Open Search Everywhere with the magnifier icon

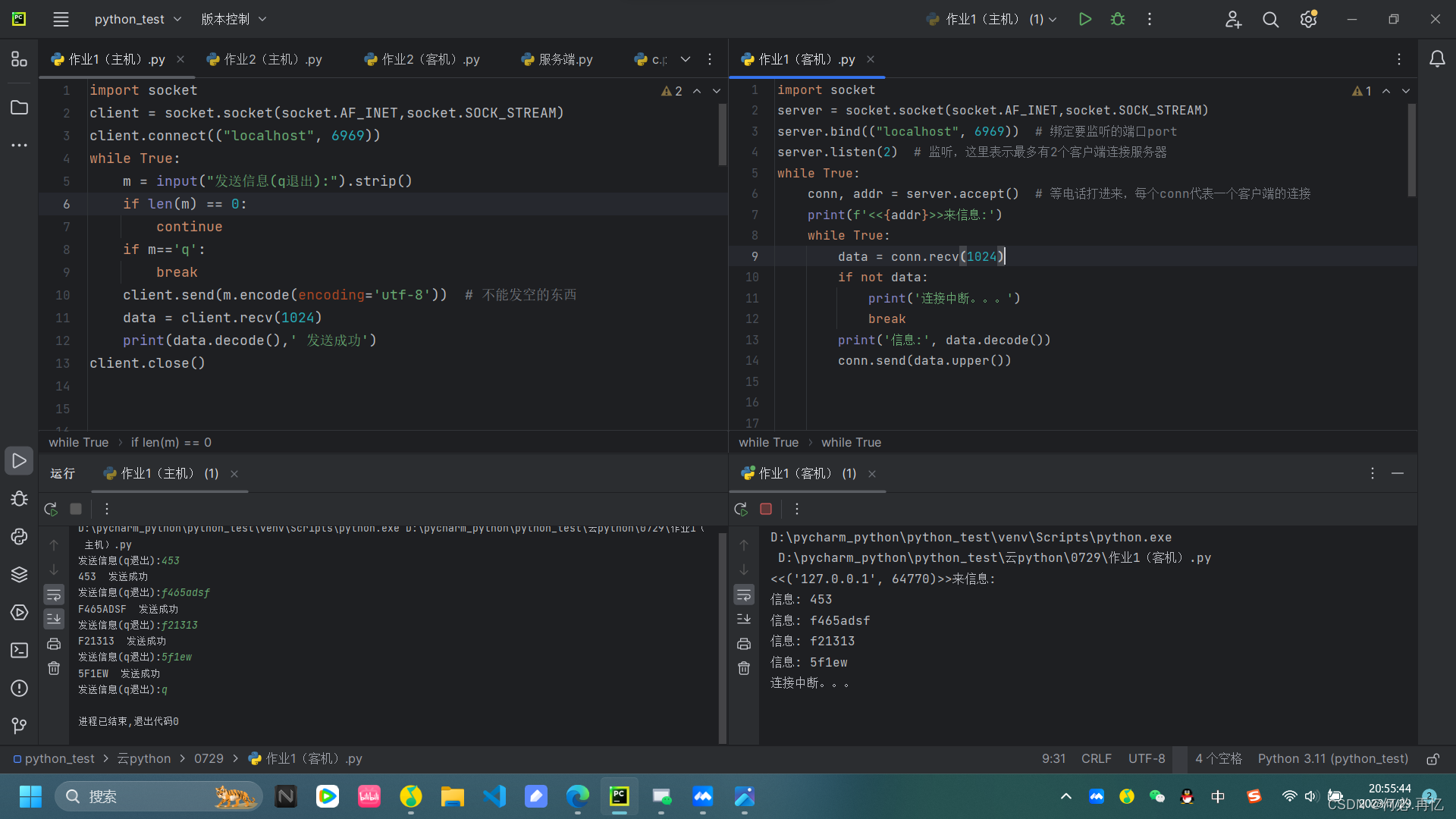coord(1270,19)
